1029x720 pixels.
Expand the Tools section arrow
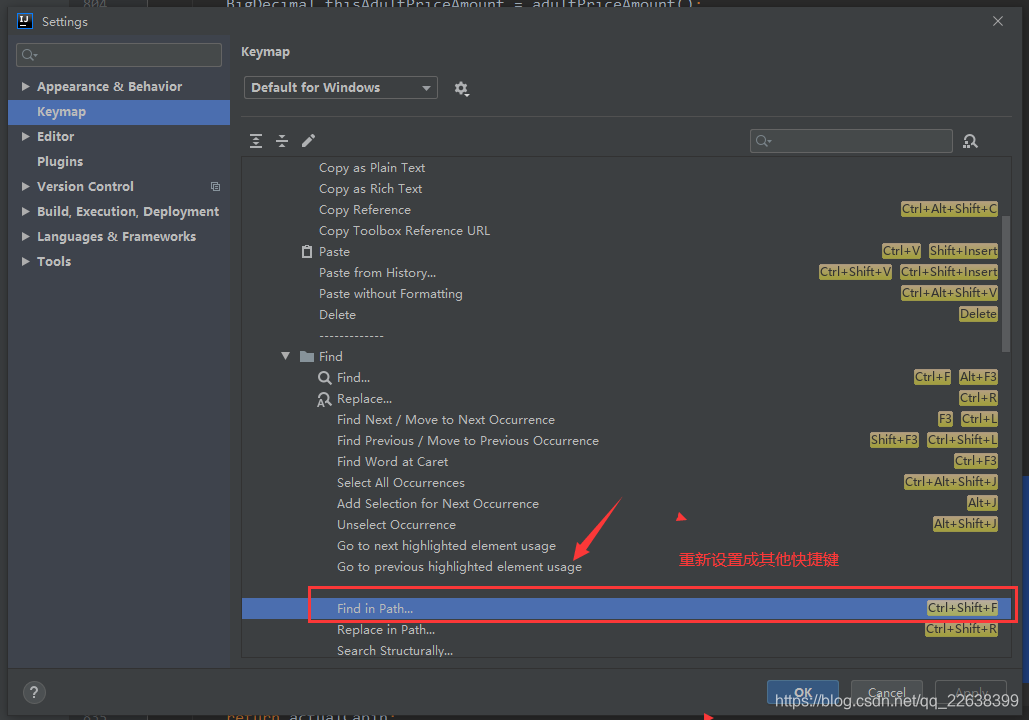pyautogui.click(x=25, y=261)
